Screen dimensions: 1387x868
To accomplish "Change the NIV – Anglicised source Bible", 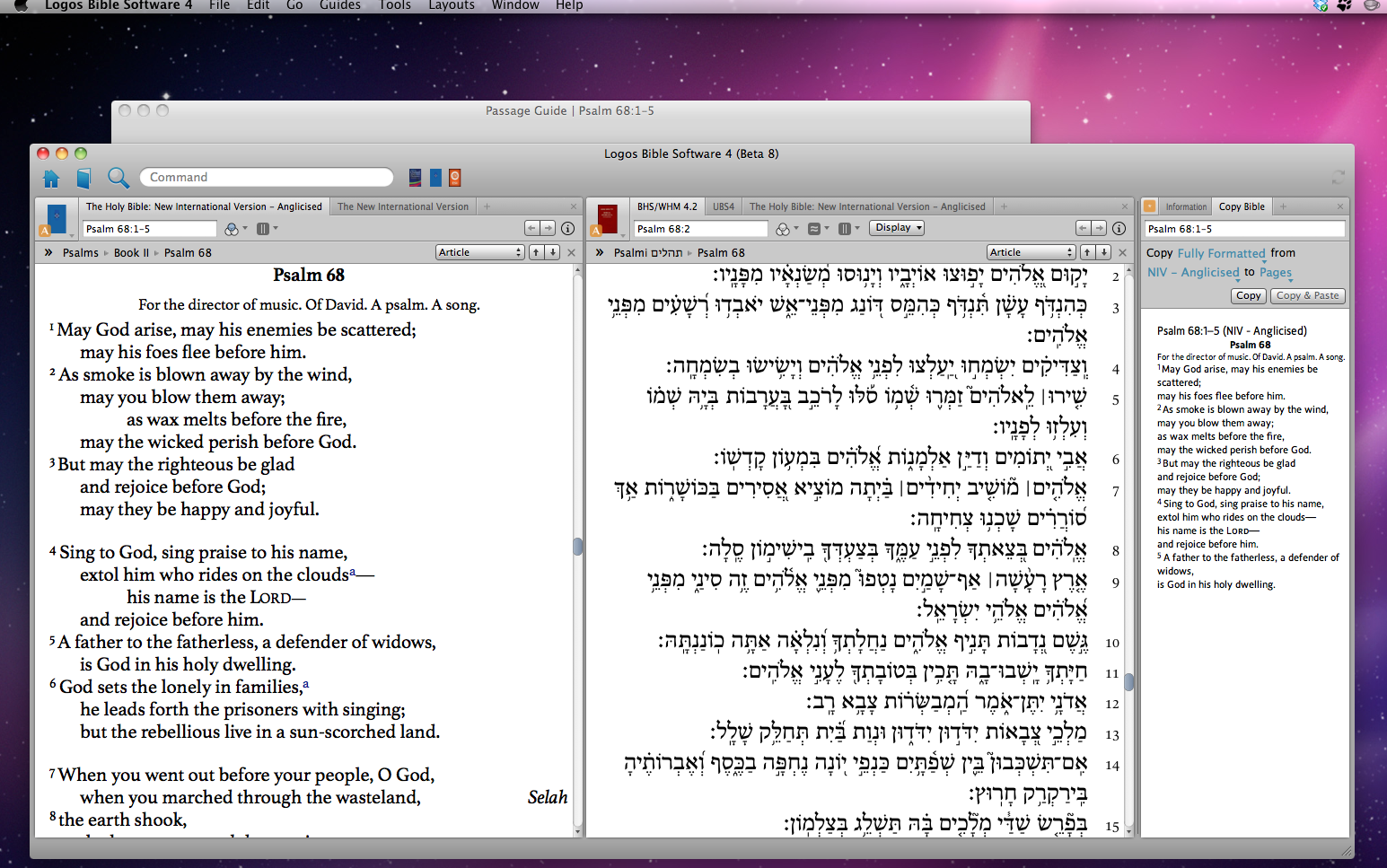I will tap(1193, 273).
